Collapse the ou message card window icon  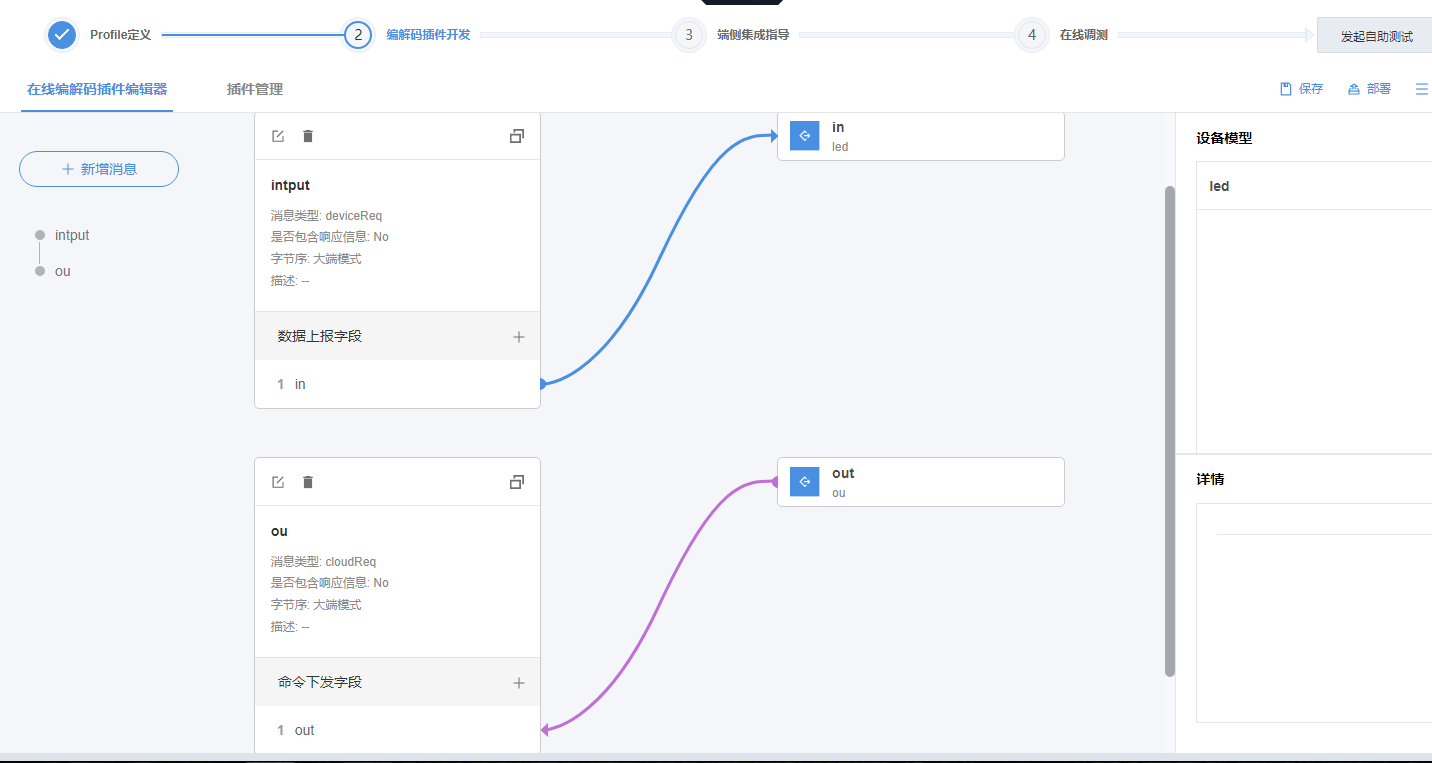pos(517,482)
